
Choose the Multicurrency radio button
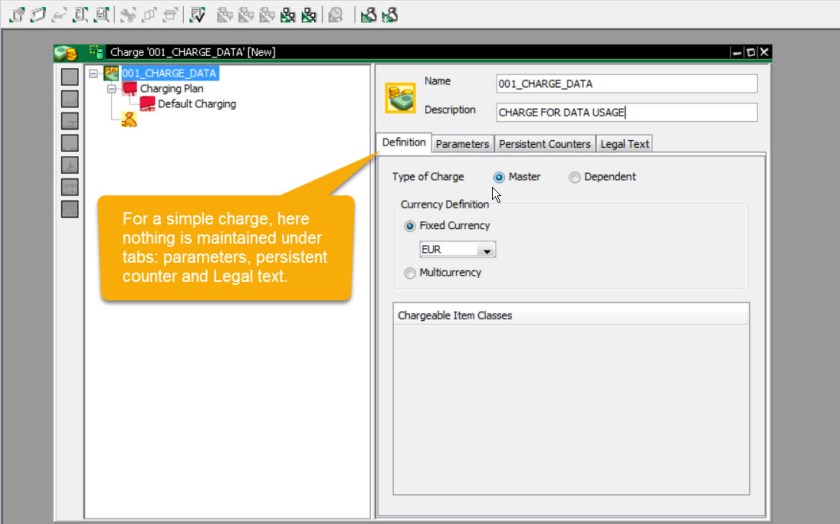click(410, 273)
